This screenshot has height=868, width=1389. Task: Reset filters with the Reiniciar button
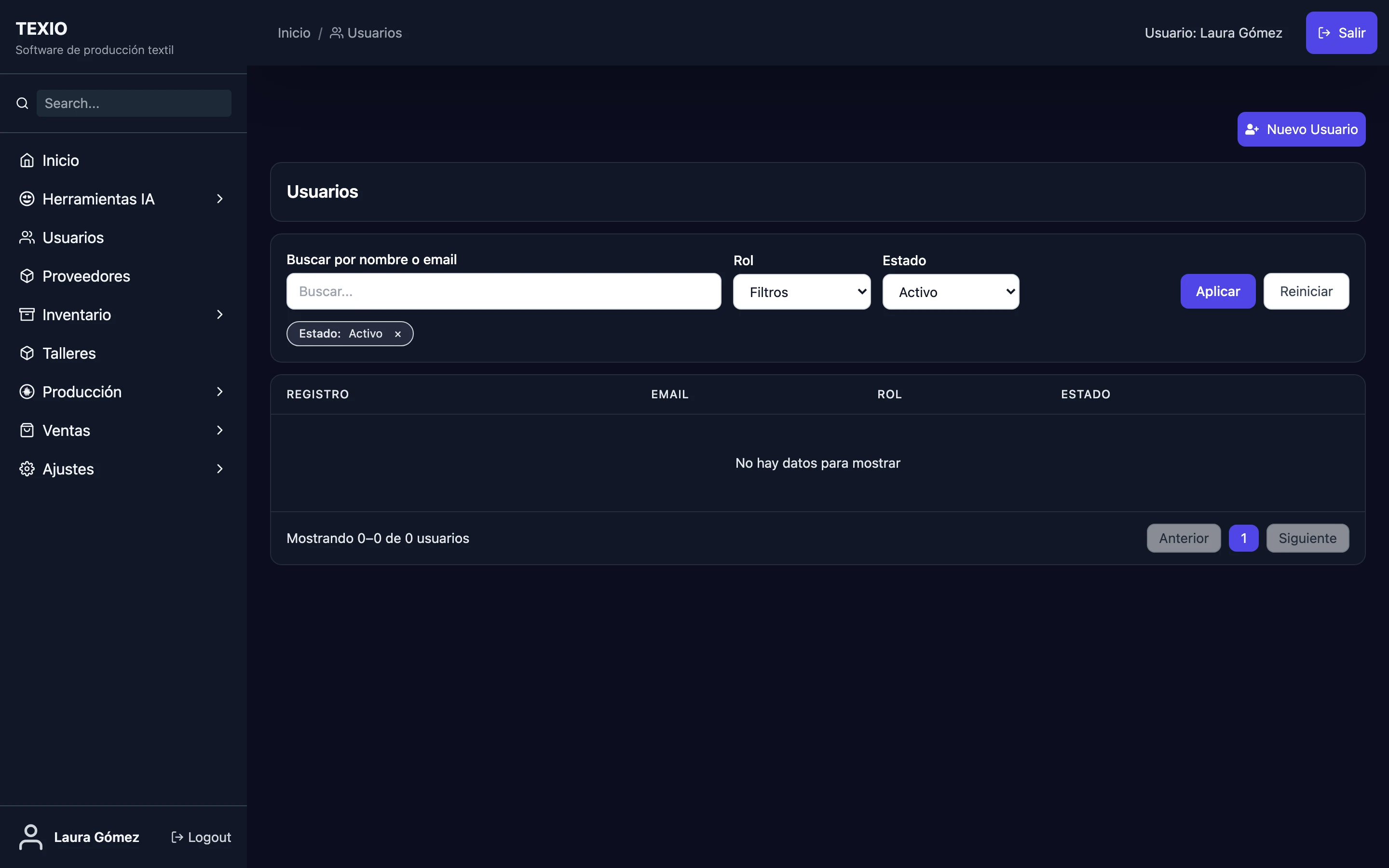point(1307,291)
